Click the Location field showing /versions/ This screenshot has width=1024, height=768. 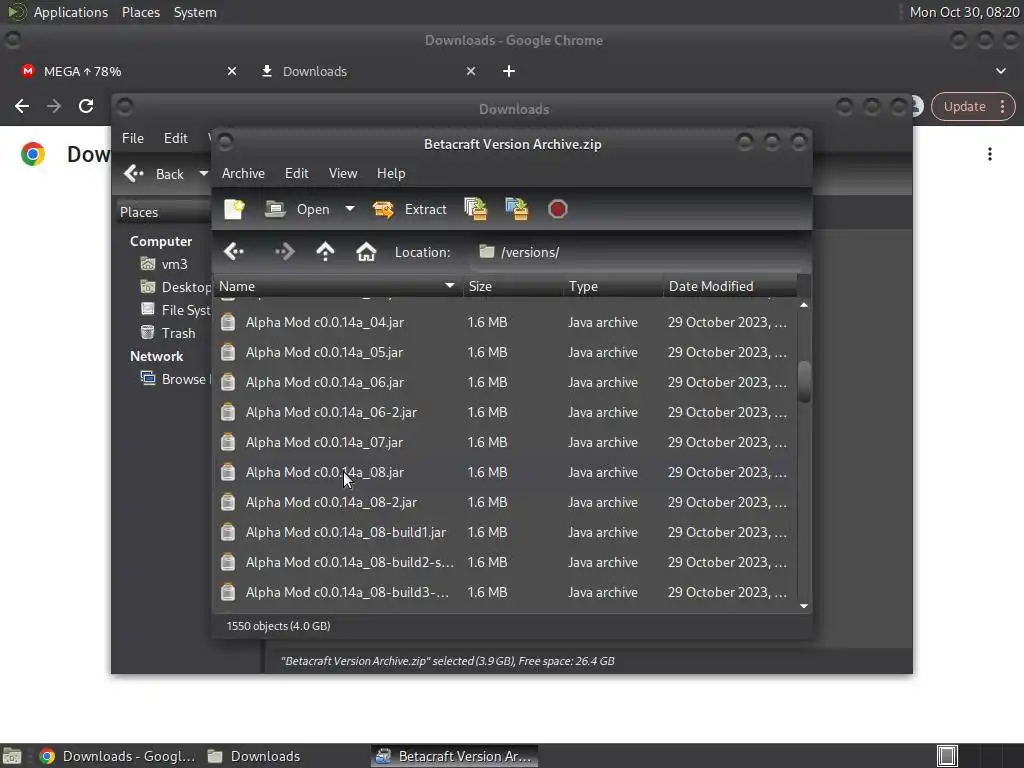tap(637, 252)
